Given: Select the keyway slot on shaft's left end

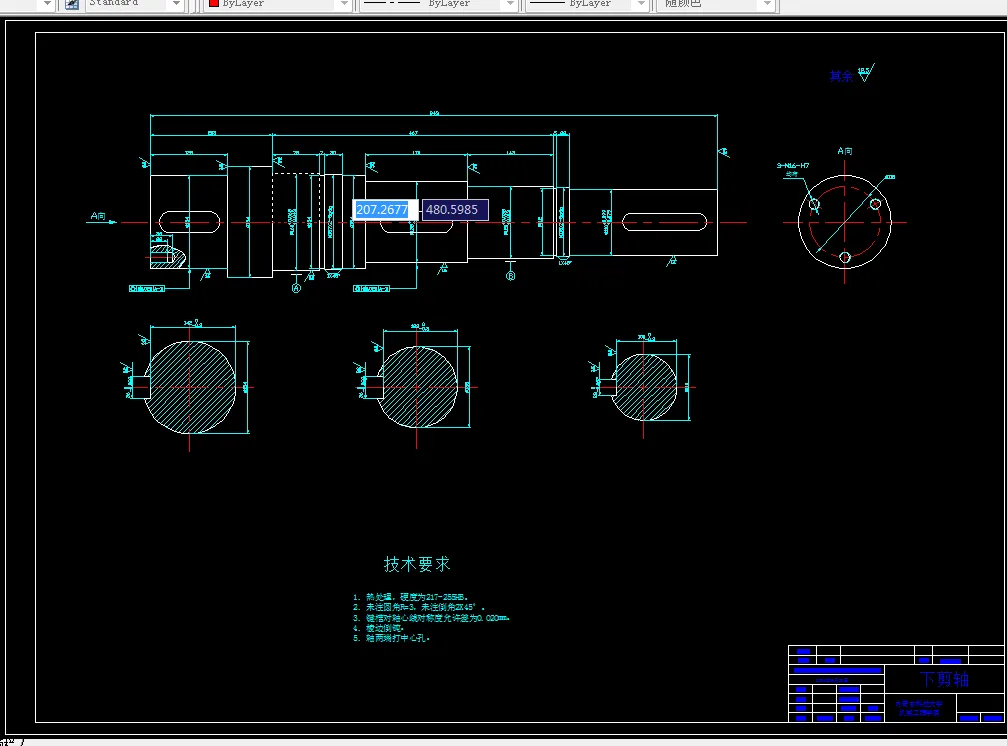Looking at the screenshot, I should (x=189, y=222).
